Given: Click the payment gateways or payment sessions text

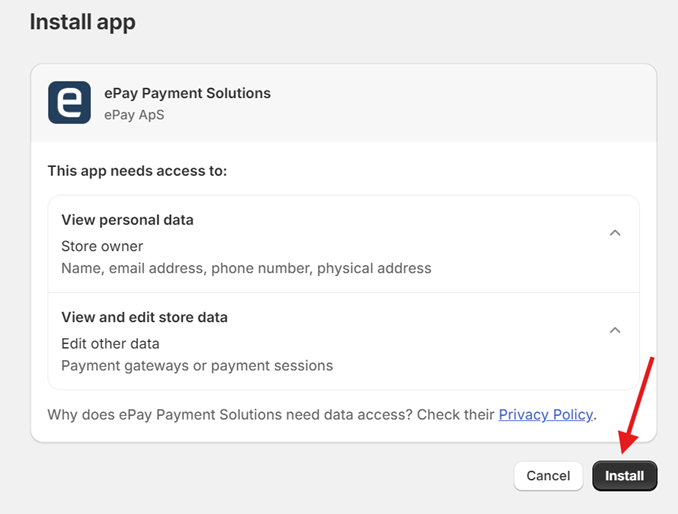Looking at the screenshot, I should (x=197, y=365).
